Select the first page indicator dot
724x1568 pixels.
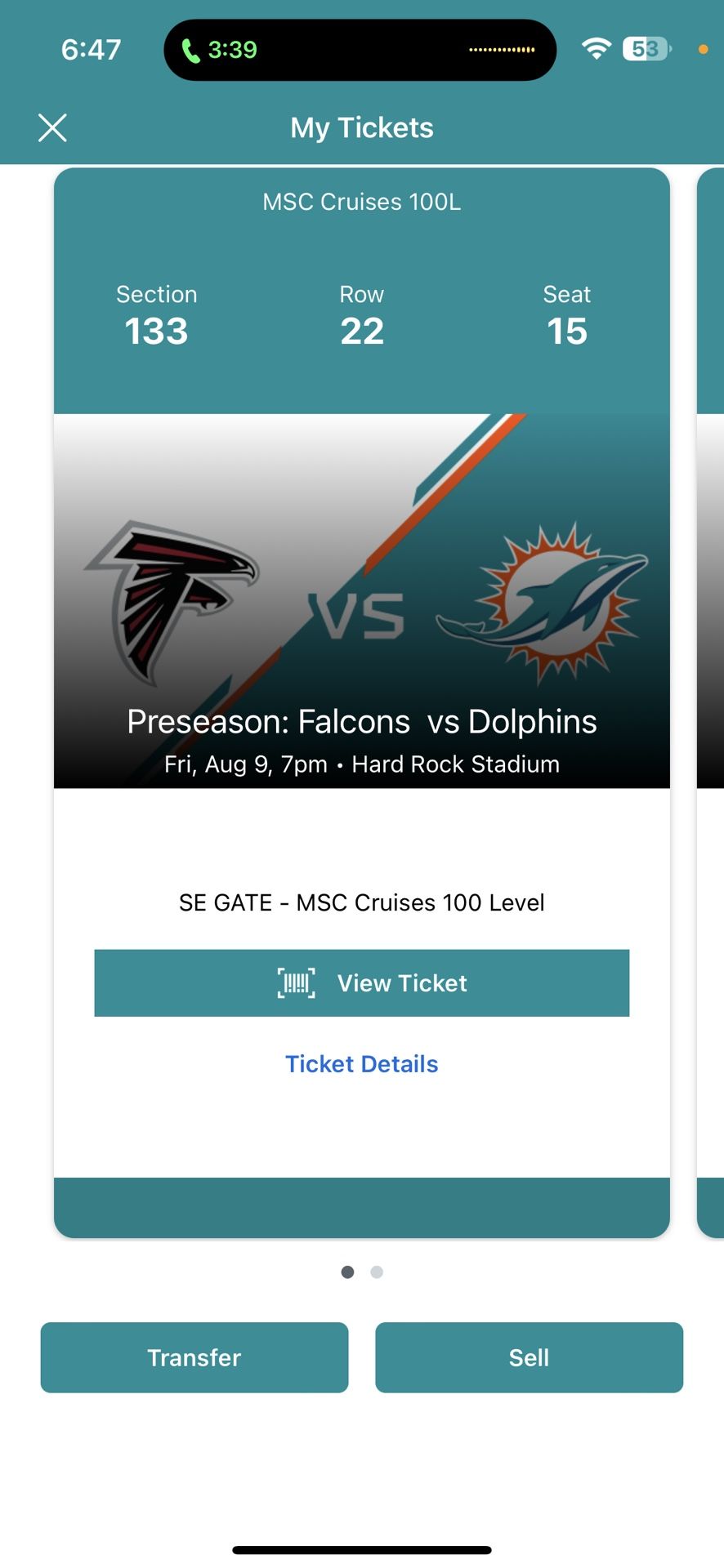coord(347,1272)
